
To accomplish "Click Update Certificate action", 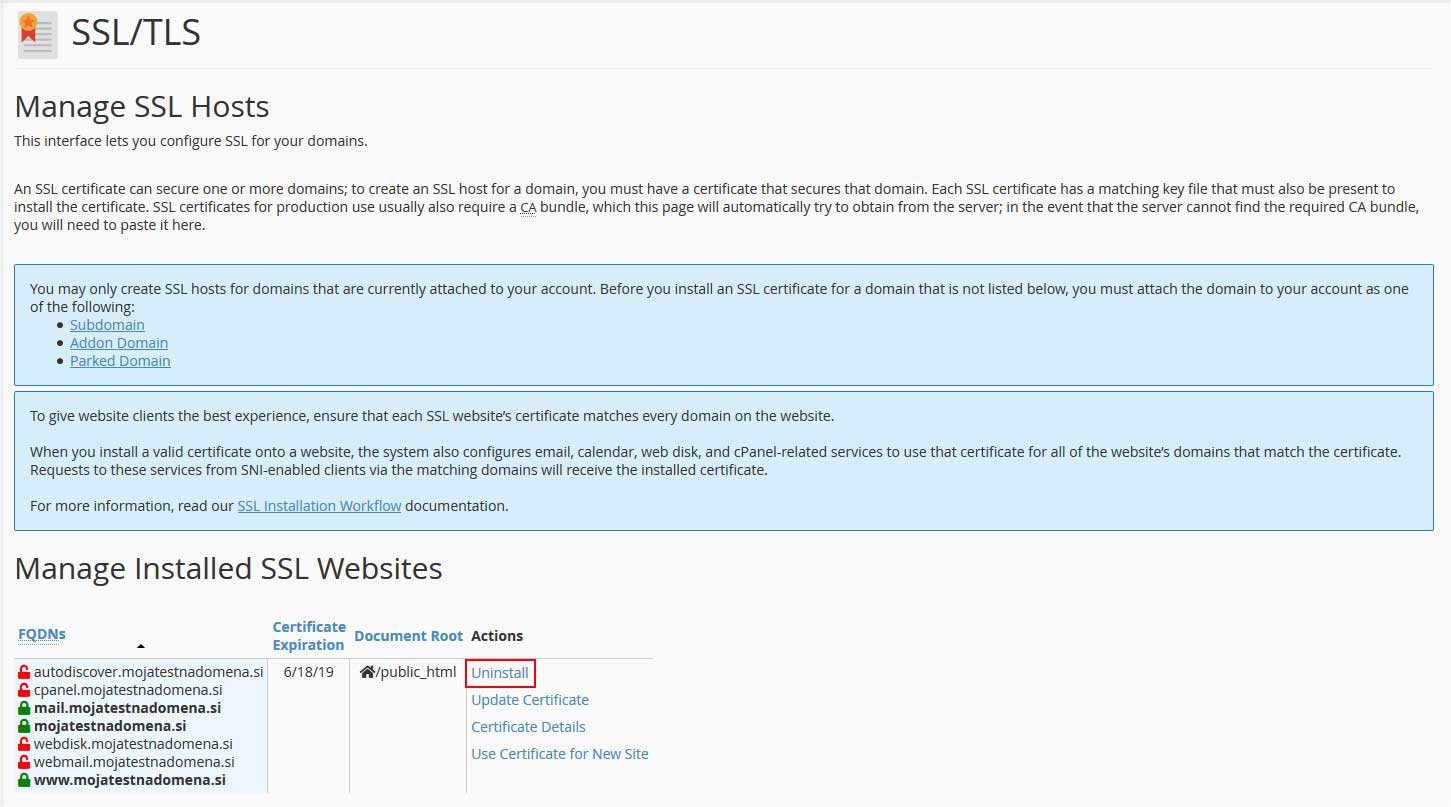I will click(x=530, y=700).
